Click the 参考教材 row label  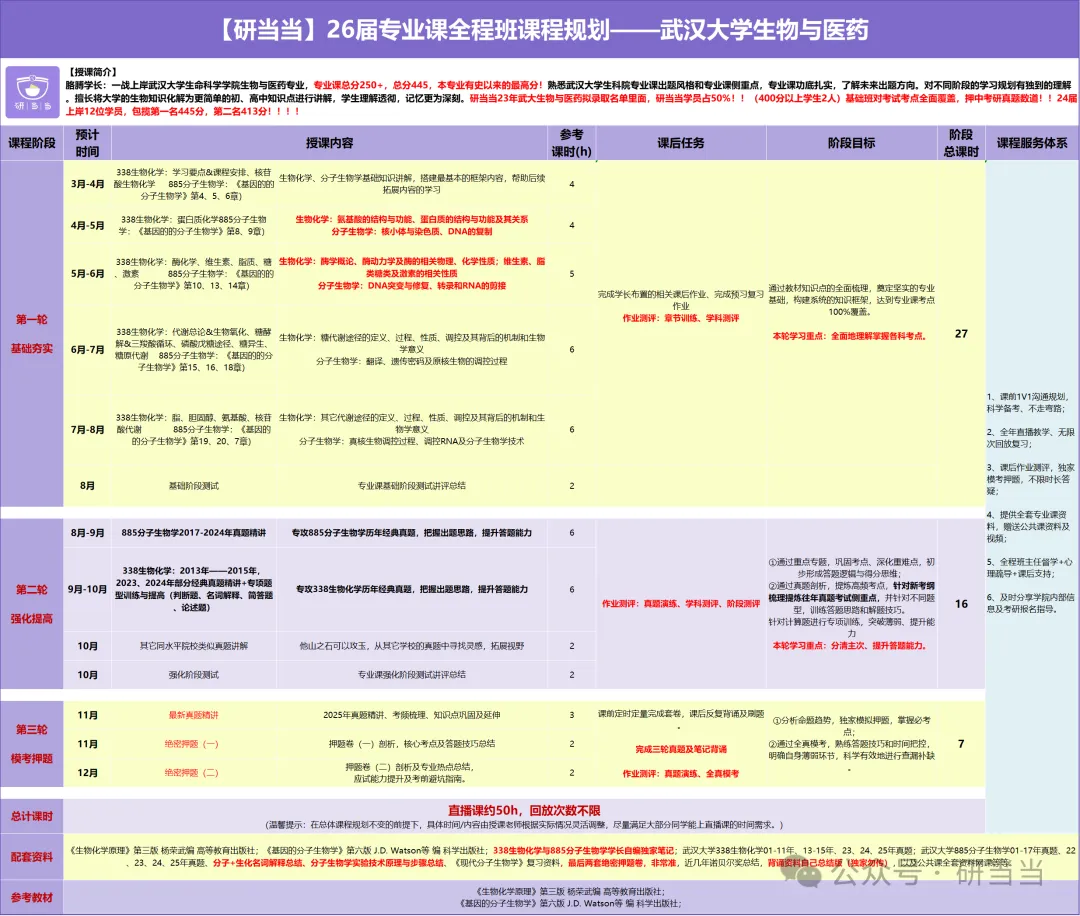coord(32,897)
